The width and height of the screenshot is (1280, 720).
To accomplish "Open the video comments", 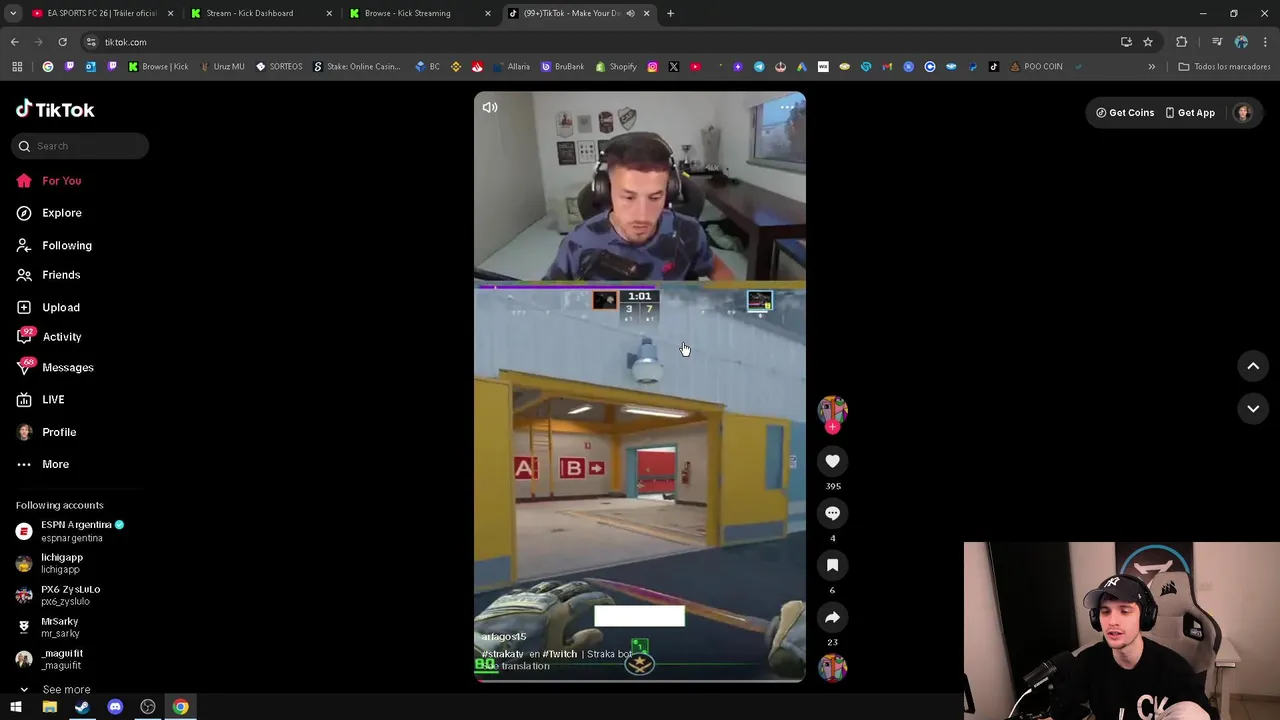I will click(832, 513).
